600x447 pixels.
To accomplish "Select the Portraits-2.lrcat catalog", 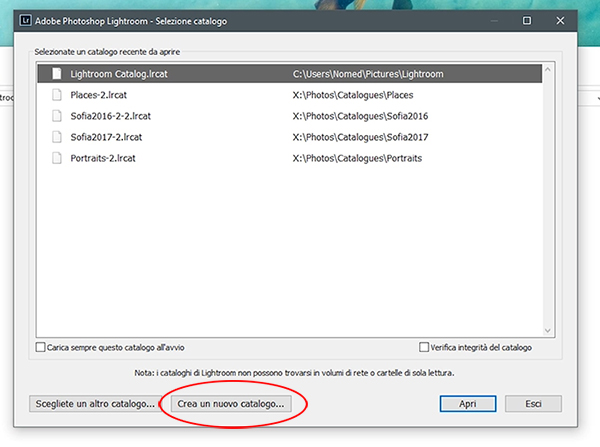I will point(290,158).
